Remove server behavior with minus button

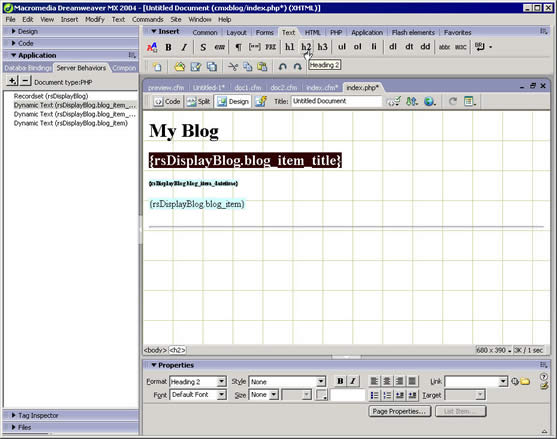(25, 81)
